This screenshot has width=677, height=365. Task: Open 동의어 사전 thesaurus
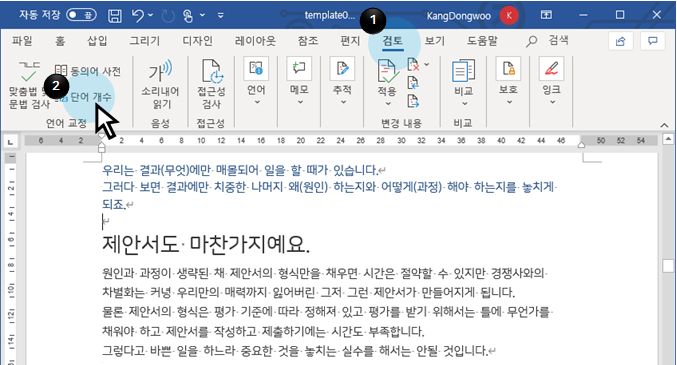click(88, 70)
